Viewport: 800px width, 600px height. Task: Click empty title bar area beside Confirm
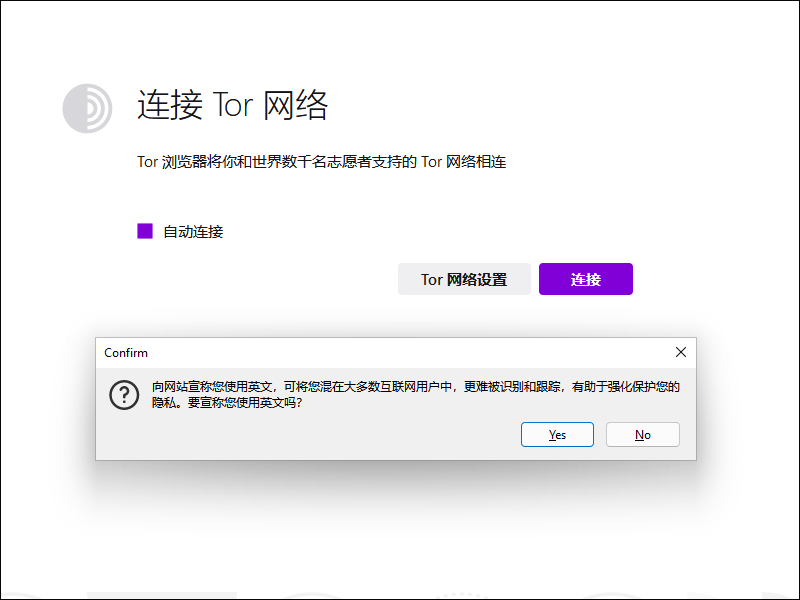[400, 353]
